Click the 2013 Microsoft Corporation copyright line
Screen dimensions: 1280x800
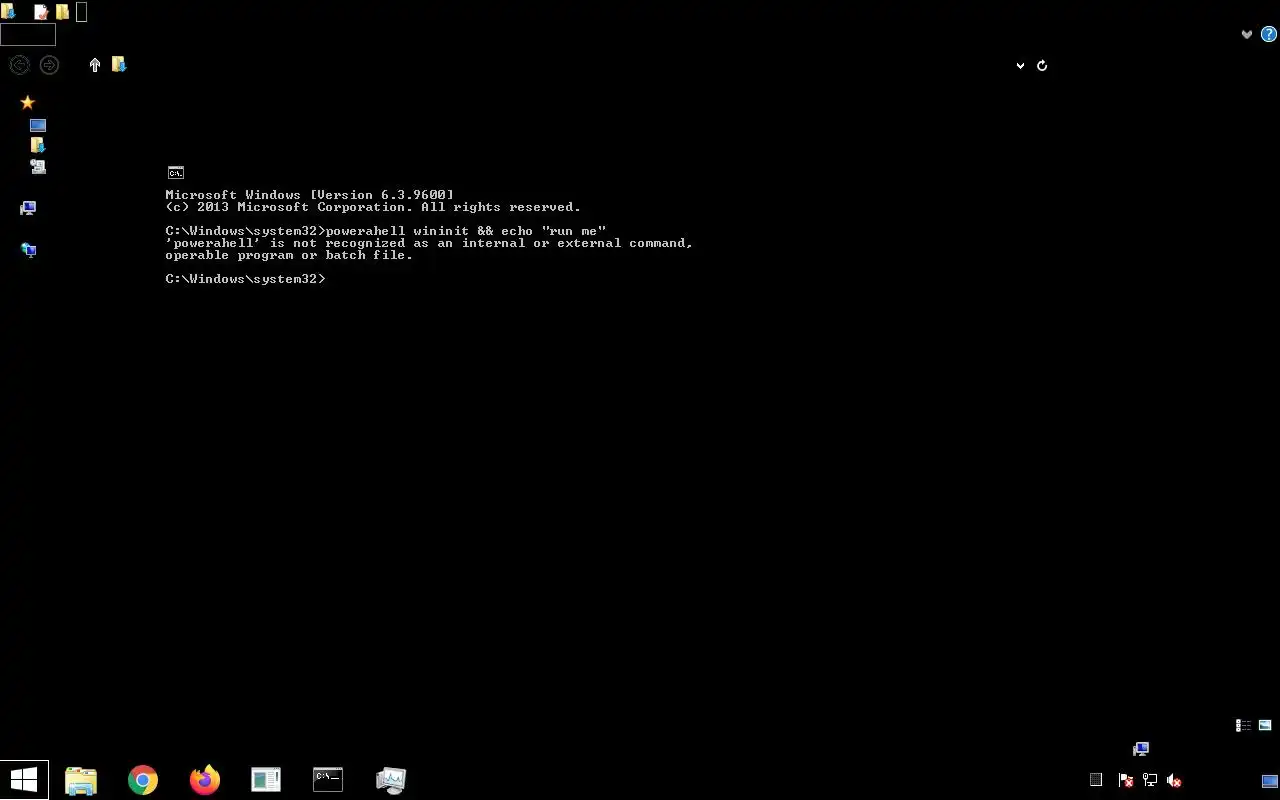[x=373, y=207]
